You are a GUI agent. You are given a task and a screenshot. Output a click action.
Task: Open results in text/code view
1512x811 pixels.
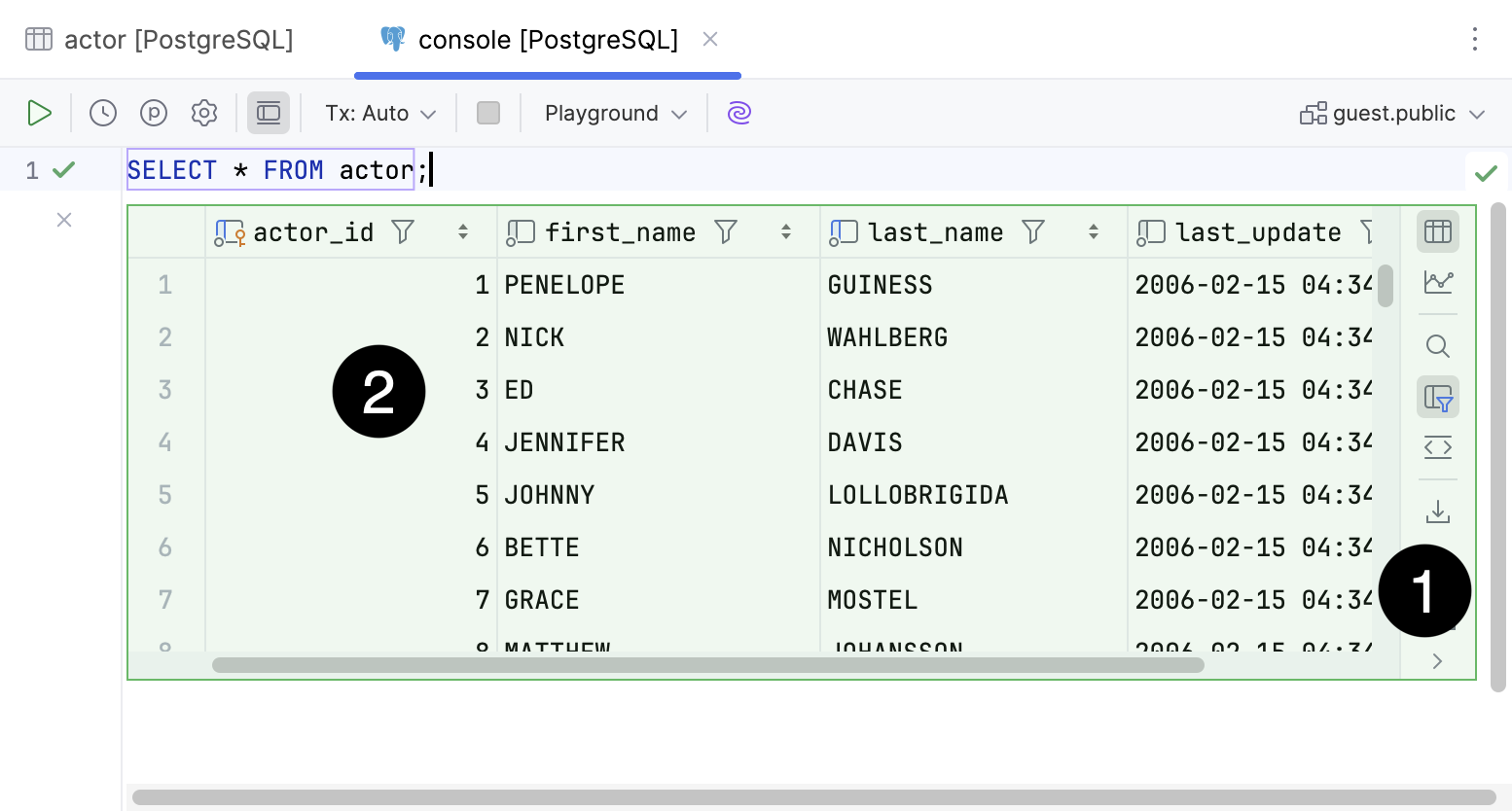pos(1437,447)
